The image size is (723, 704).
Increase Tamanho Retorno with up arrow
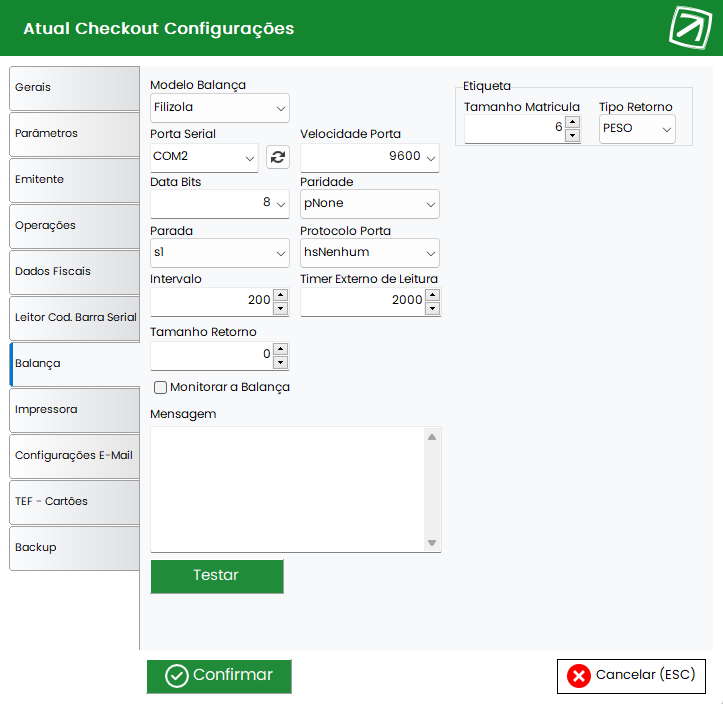tap(280, 349)
